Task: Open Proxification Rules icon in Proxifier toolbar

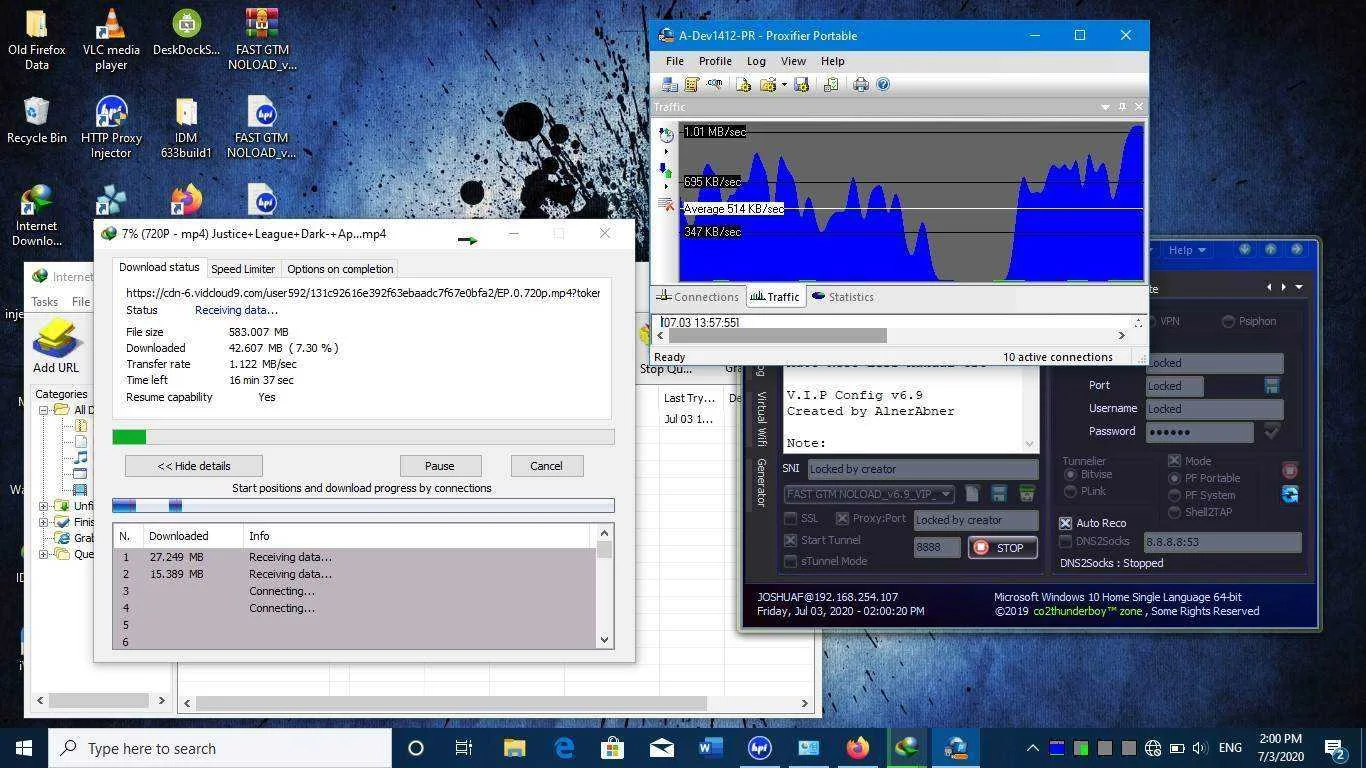Action: tap(691, 85)
